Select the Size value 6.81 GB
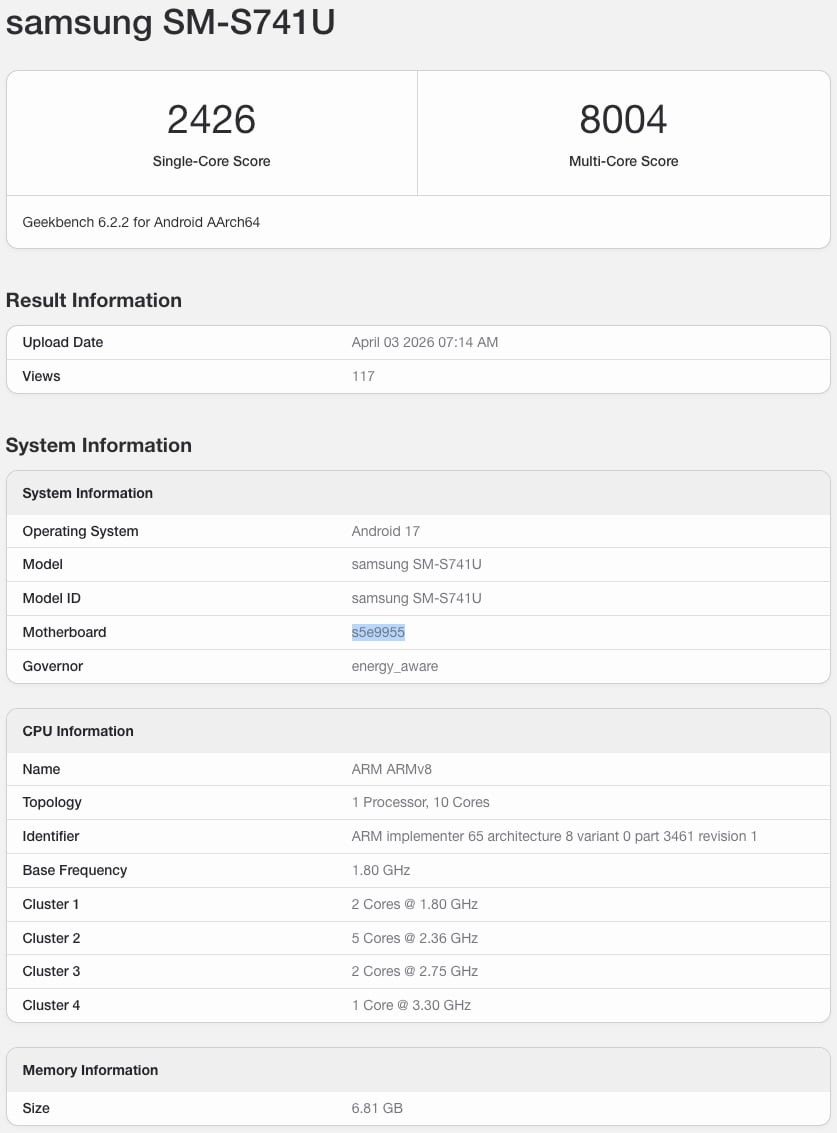 click(x=378, y=1108)
